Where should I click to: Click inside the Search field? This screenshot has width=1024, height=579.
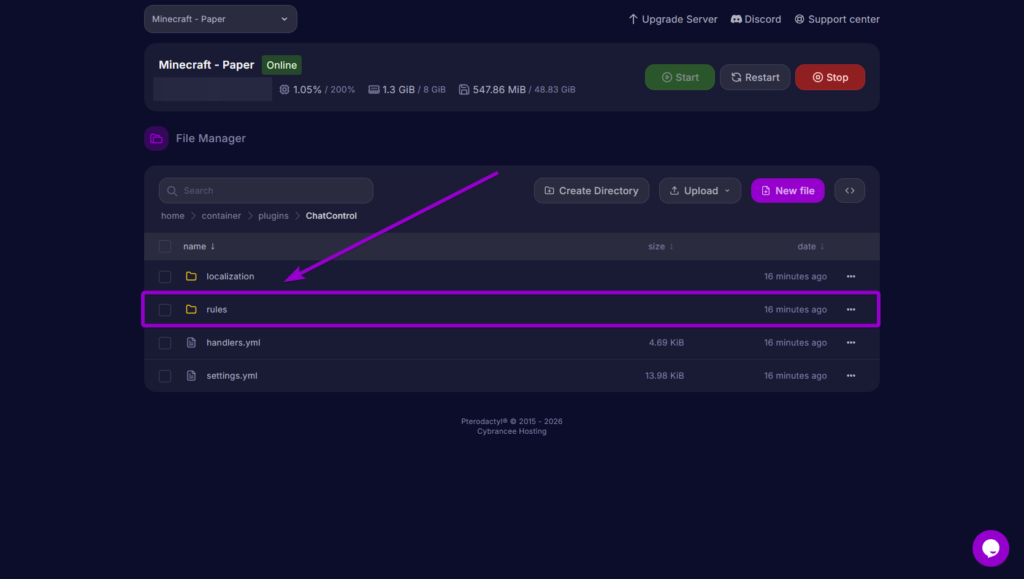(x=265, y=190)
